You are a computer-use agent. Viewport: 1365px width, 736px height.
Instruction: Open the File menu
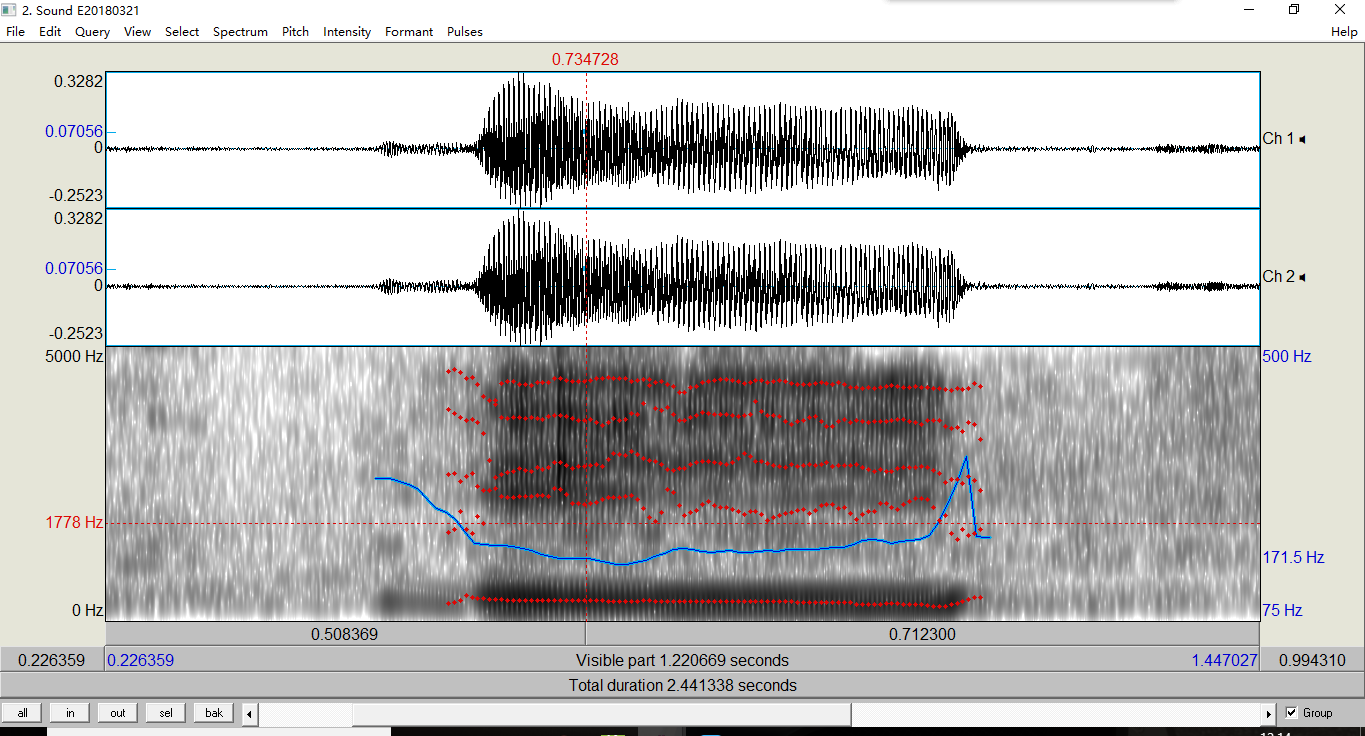(15, 32)
